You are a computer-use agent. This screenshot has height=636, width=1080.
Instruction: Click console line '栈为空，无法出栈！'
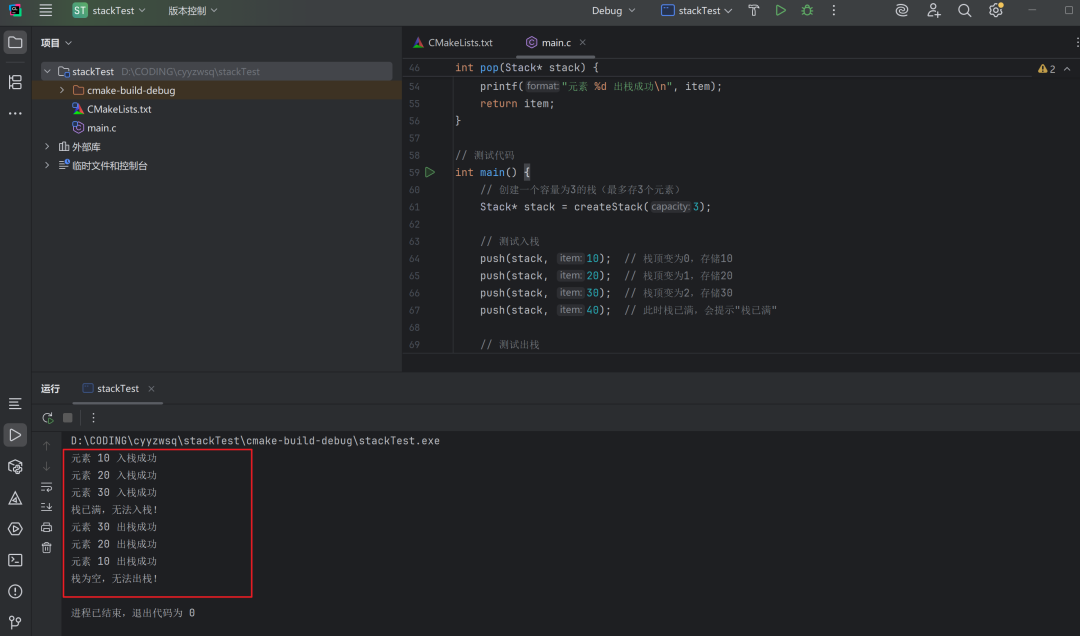tap(115, 579)
